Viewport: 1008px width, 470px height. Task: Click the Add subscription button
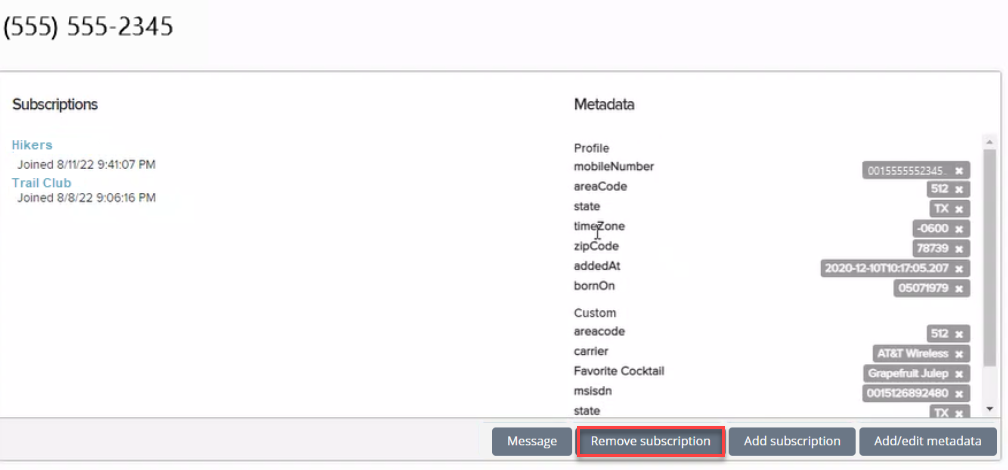[791, 441]
